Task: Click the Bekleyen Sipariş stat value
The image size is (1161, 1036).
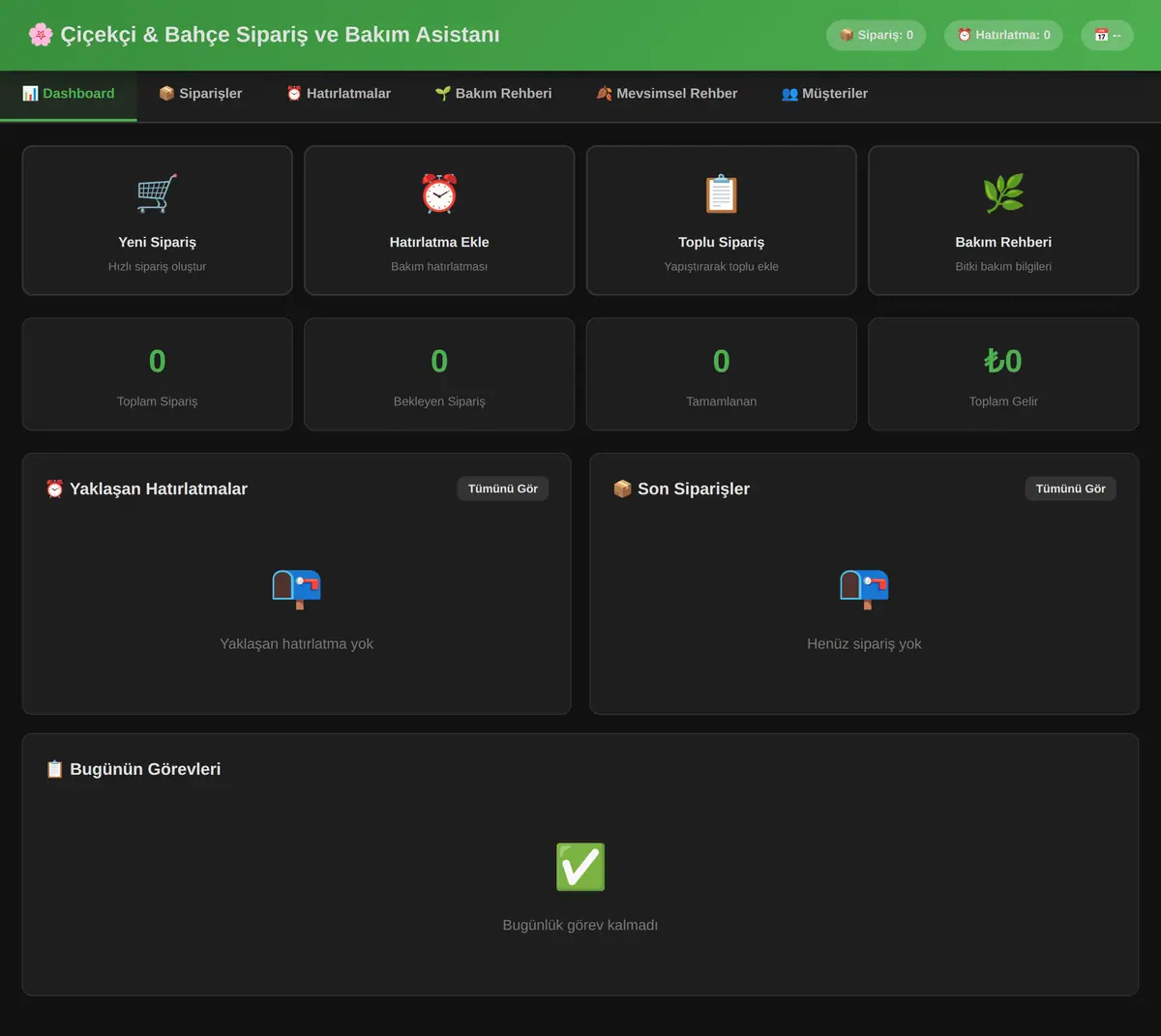Action: 439,361
